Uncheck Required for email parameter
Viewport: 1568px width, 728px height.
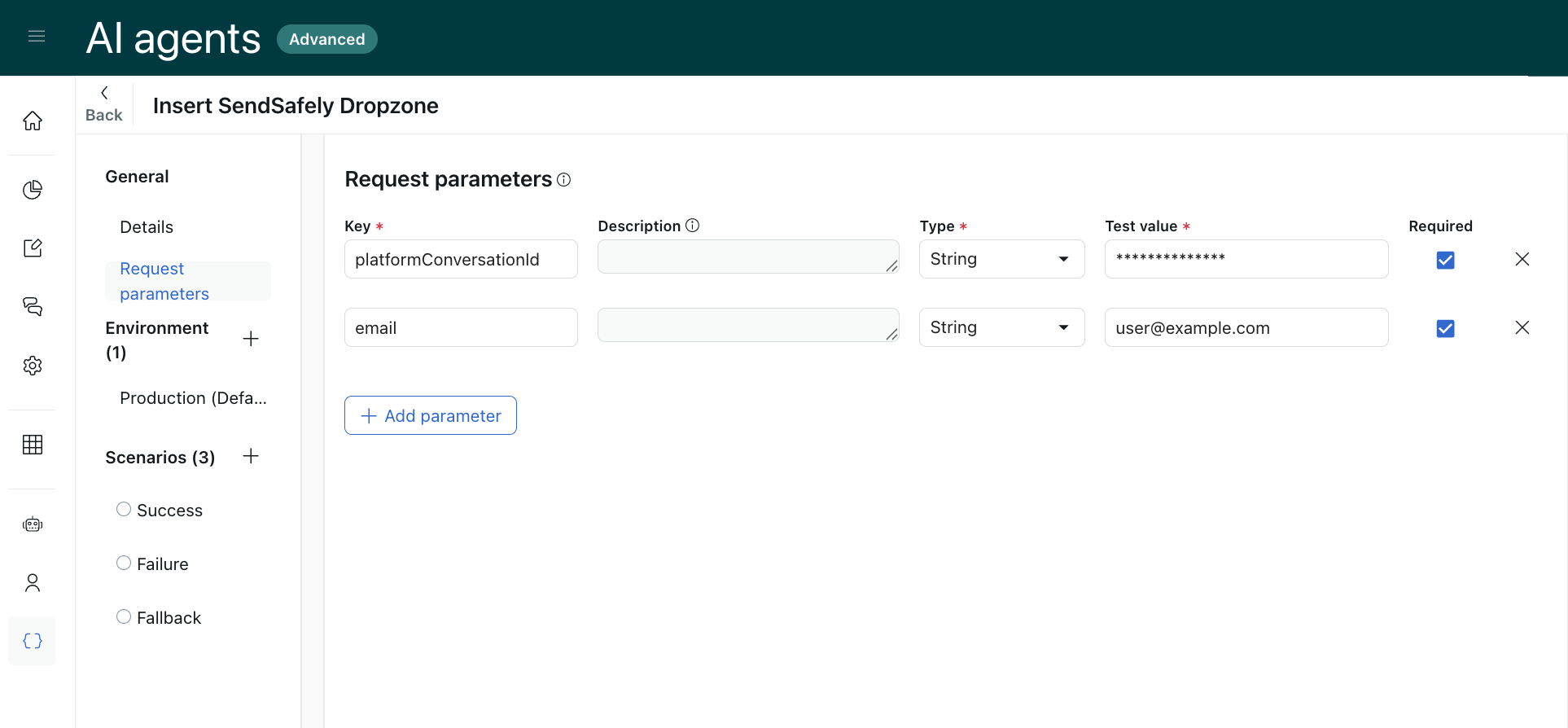coord(1446,328)
